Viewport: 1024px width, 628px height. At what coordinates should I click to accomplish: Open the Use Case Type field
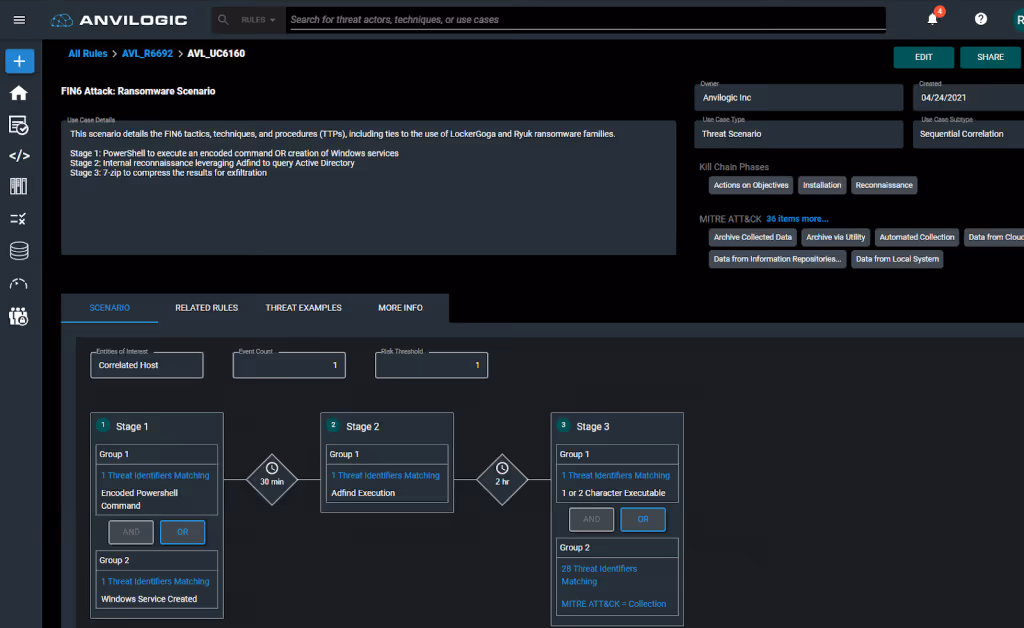pos(799,134)
